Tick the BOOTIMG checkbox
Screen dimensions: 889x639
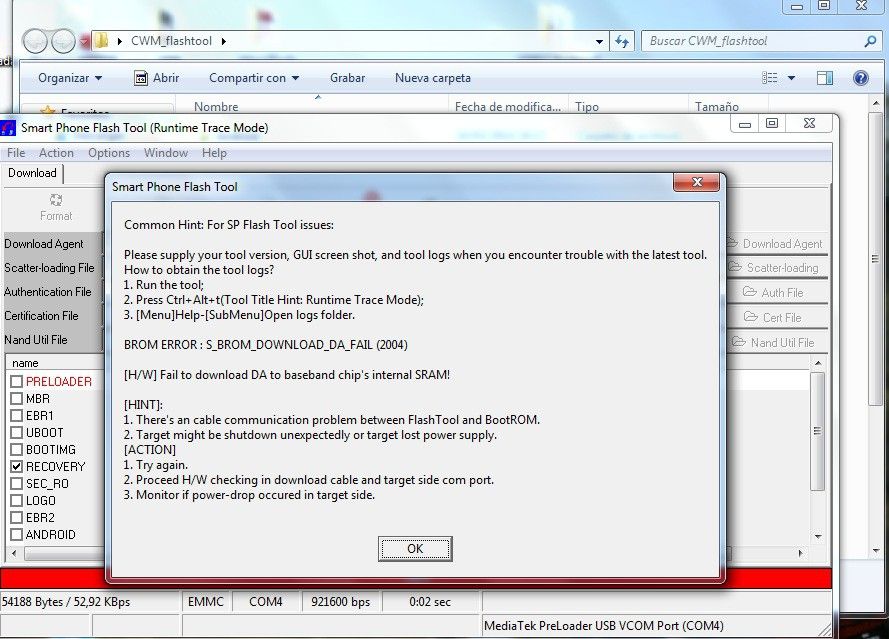coord(16,450)
